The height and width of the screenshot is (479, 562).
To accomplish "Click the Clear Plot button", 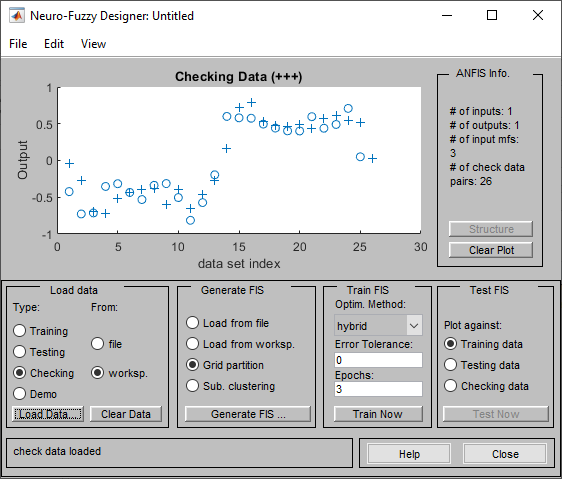I will click(491, 250).
